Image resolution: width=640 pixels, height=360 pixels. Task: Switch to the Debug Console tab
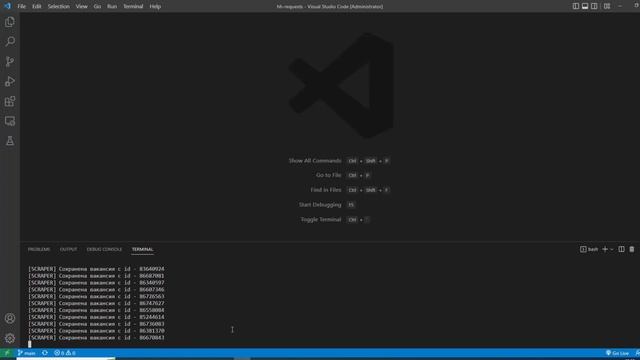pos(104,249)
